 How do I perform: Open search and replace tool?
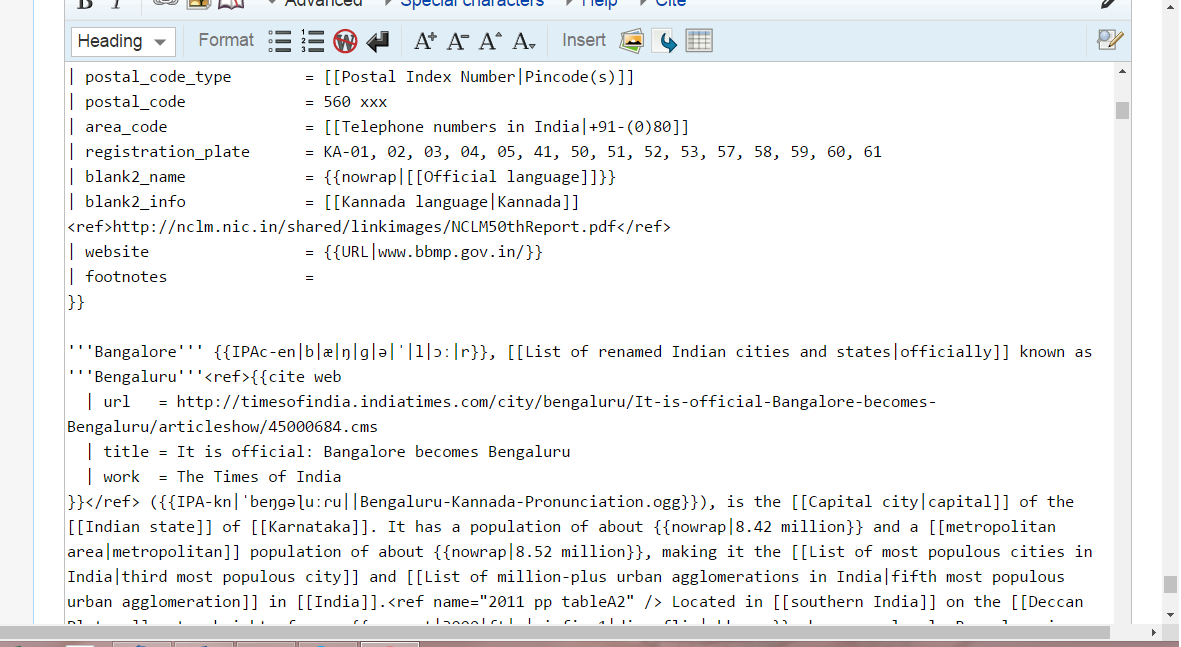[x=1110, y=41]
